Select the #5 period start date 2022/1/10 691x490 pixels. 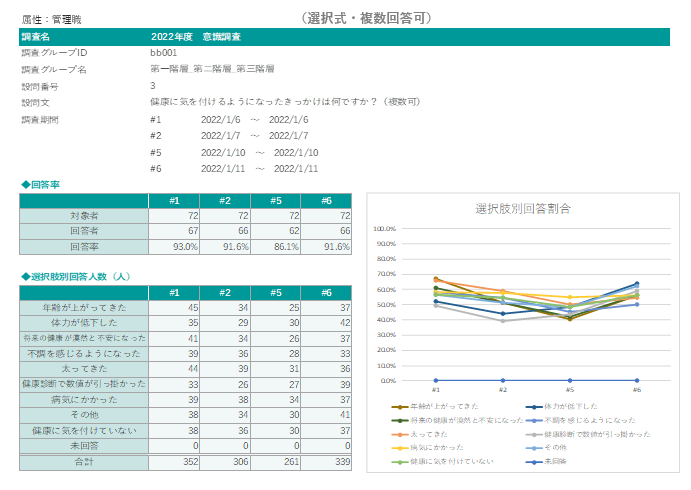(x=223, y=152)
